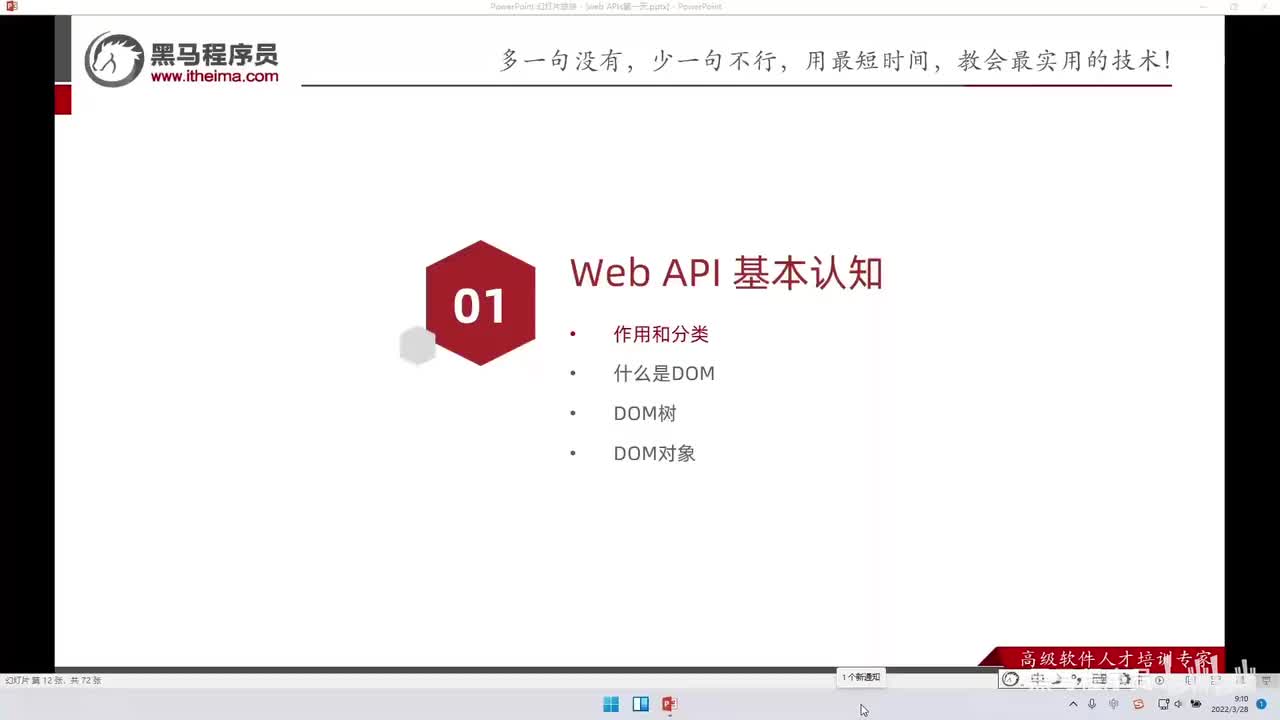
Task: Open the volume tray icon
Action: 1178,704
